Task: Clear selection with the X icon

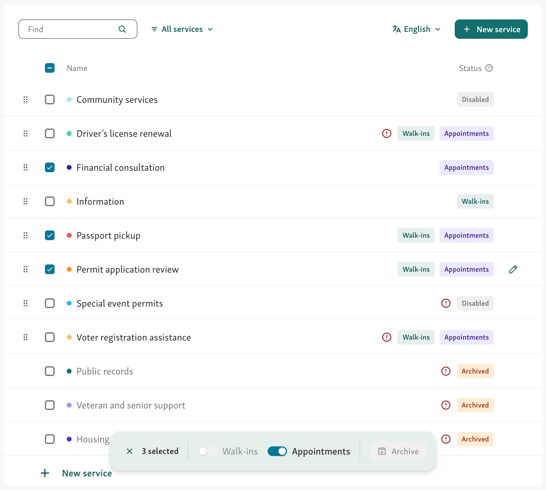Action: pos(130,451)
